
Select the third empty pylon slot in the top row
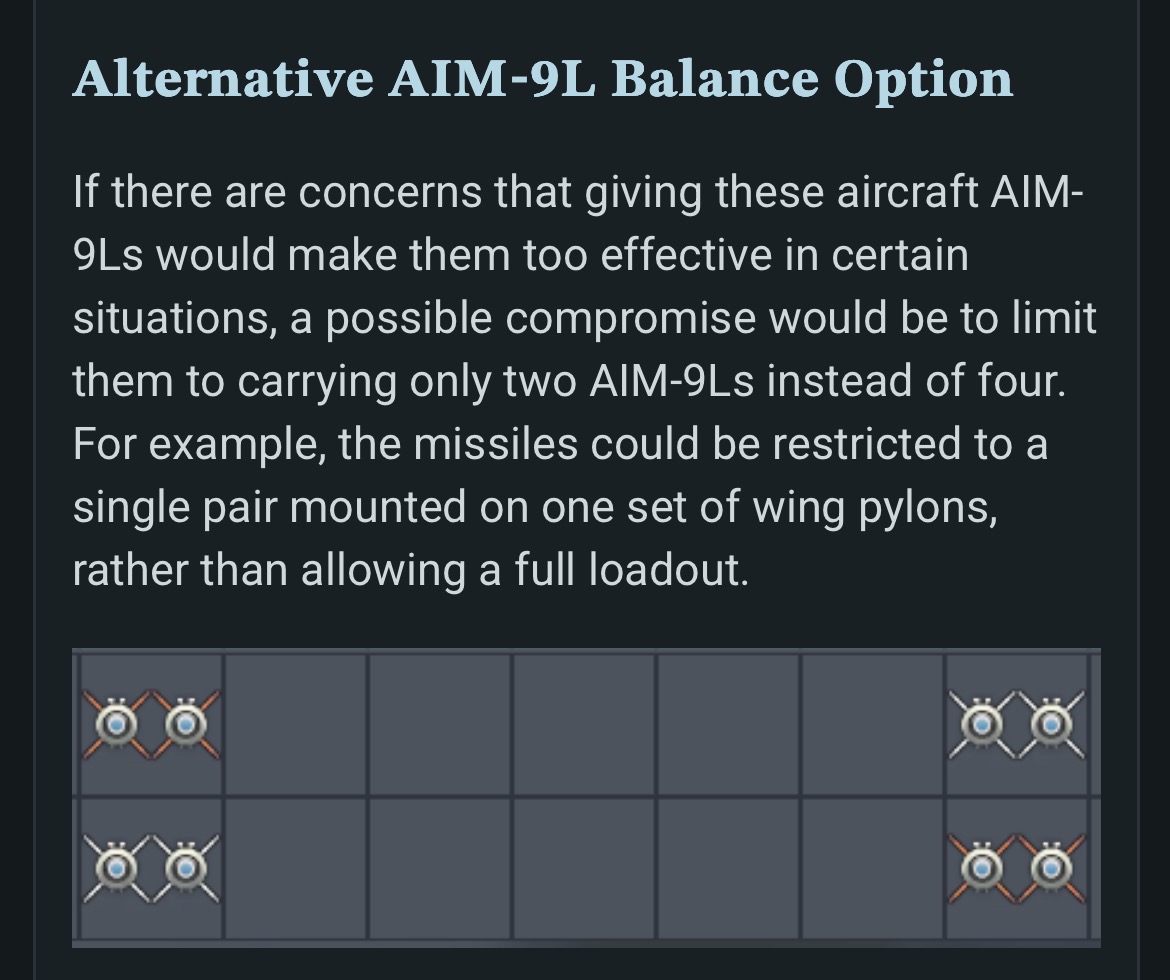(440, 725)
